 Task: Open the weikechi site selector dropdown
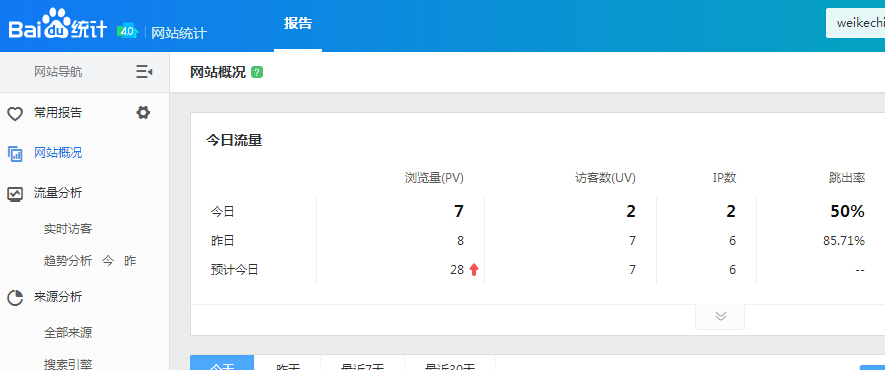coord(855,24)
